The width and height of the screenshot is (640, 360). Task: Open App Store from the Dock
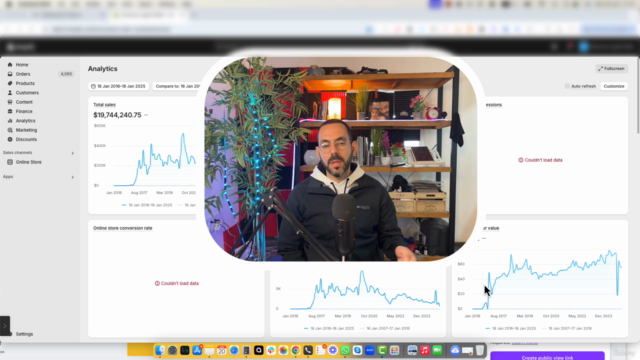(197, 350)
